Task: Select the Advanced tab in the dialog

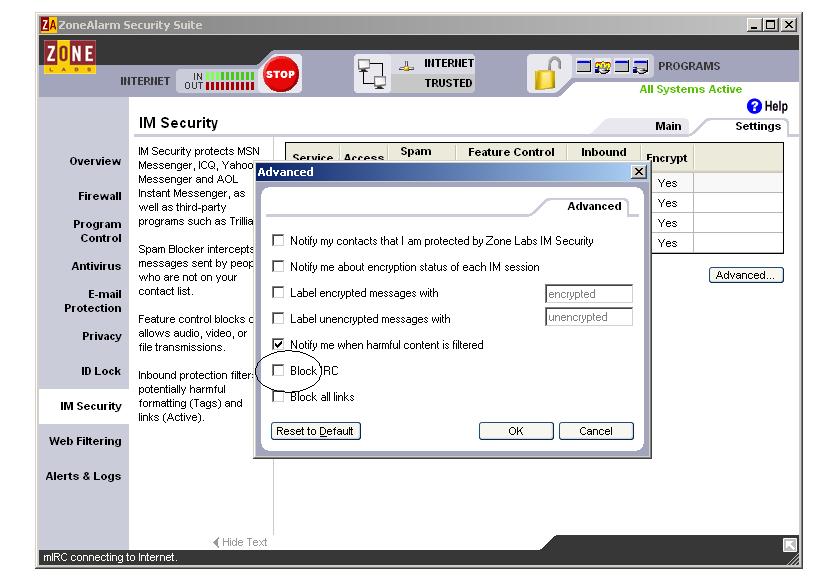Action: [x=594, y=206]
